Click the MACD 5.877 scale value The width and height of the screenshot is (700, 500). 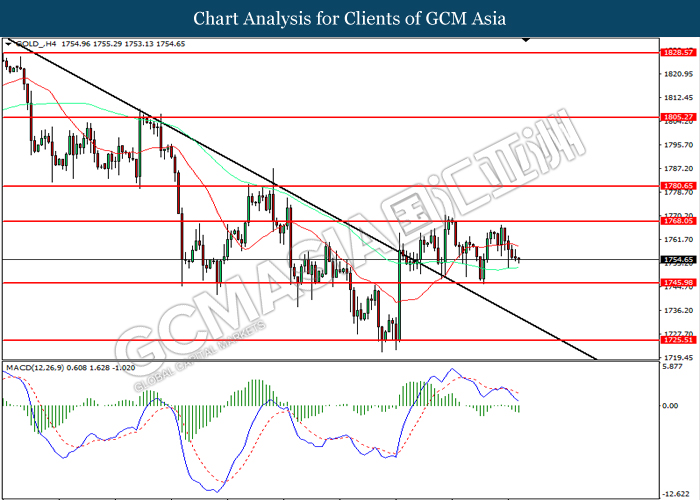[673, 367]
